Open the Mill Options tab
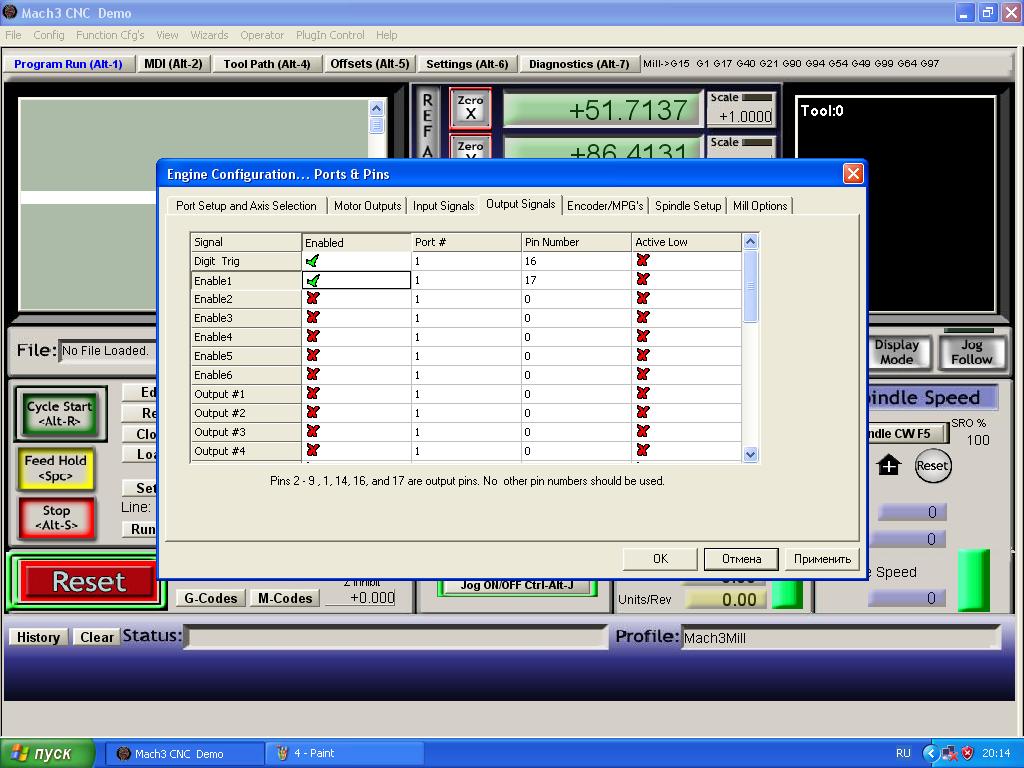The image size is (1024, 768). coord(760,206)
